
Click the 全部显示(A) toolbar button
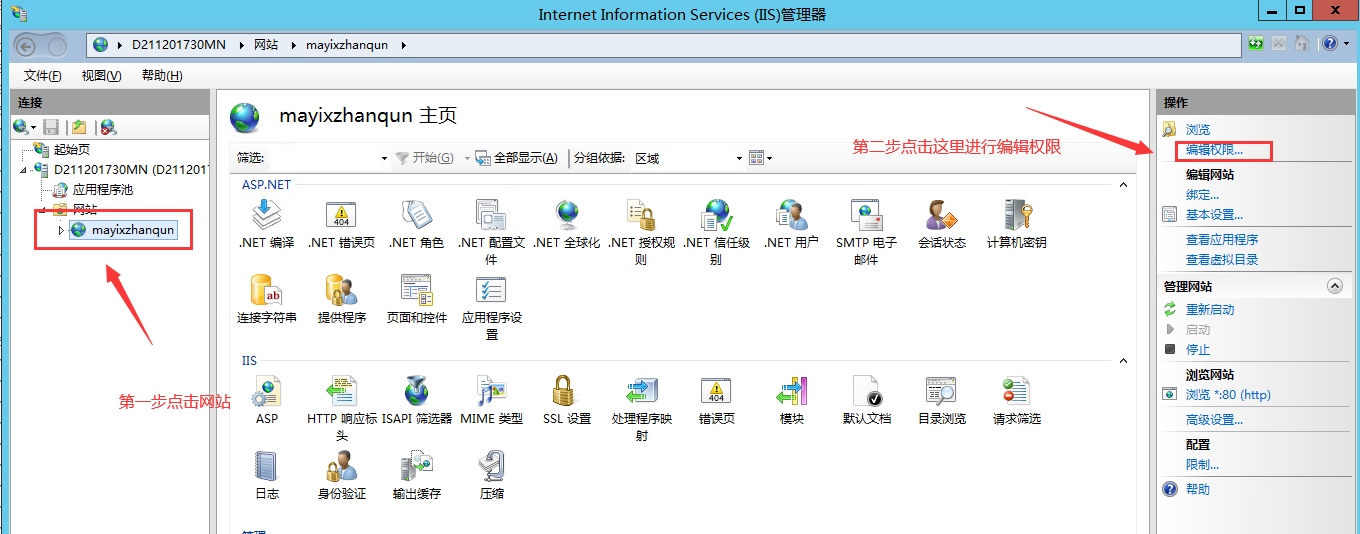[516, 158]
